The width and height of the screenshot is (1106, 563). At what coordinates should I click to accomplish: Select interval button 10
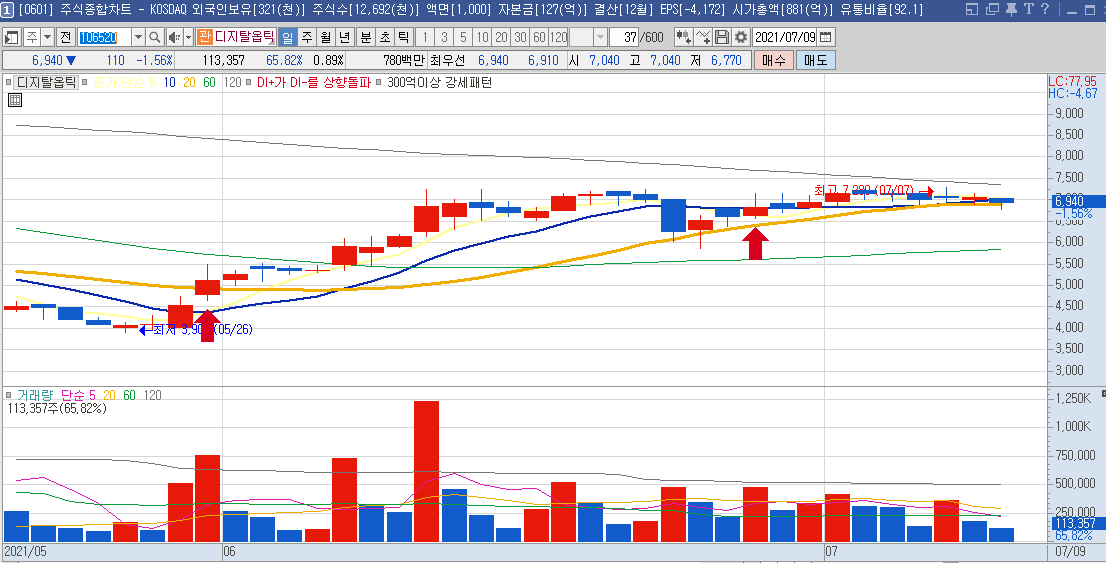pyautogui.click(x=482, y=37)
